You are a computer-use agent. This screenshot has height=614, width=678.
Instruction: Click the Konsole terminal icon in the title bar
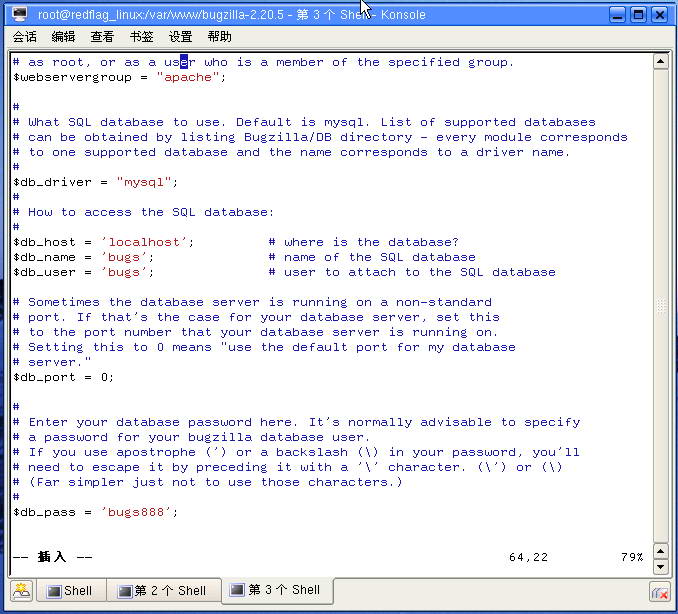(x=19, y=14)
